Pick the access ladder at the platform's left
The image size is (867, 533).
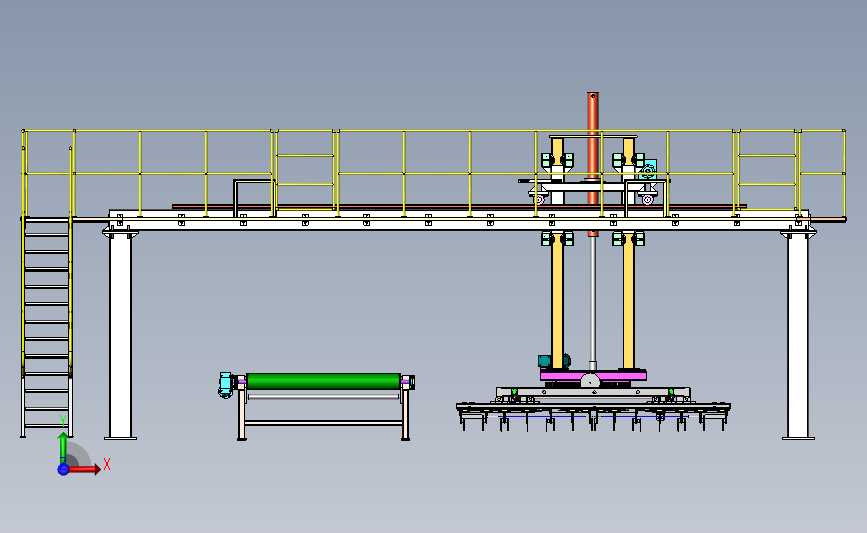[x=47, y=326]
